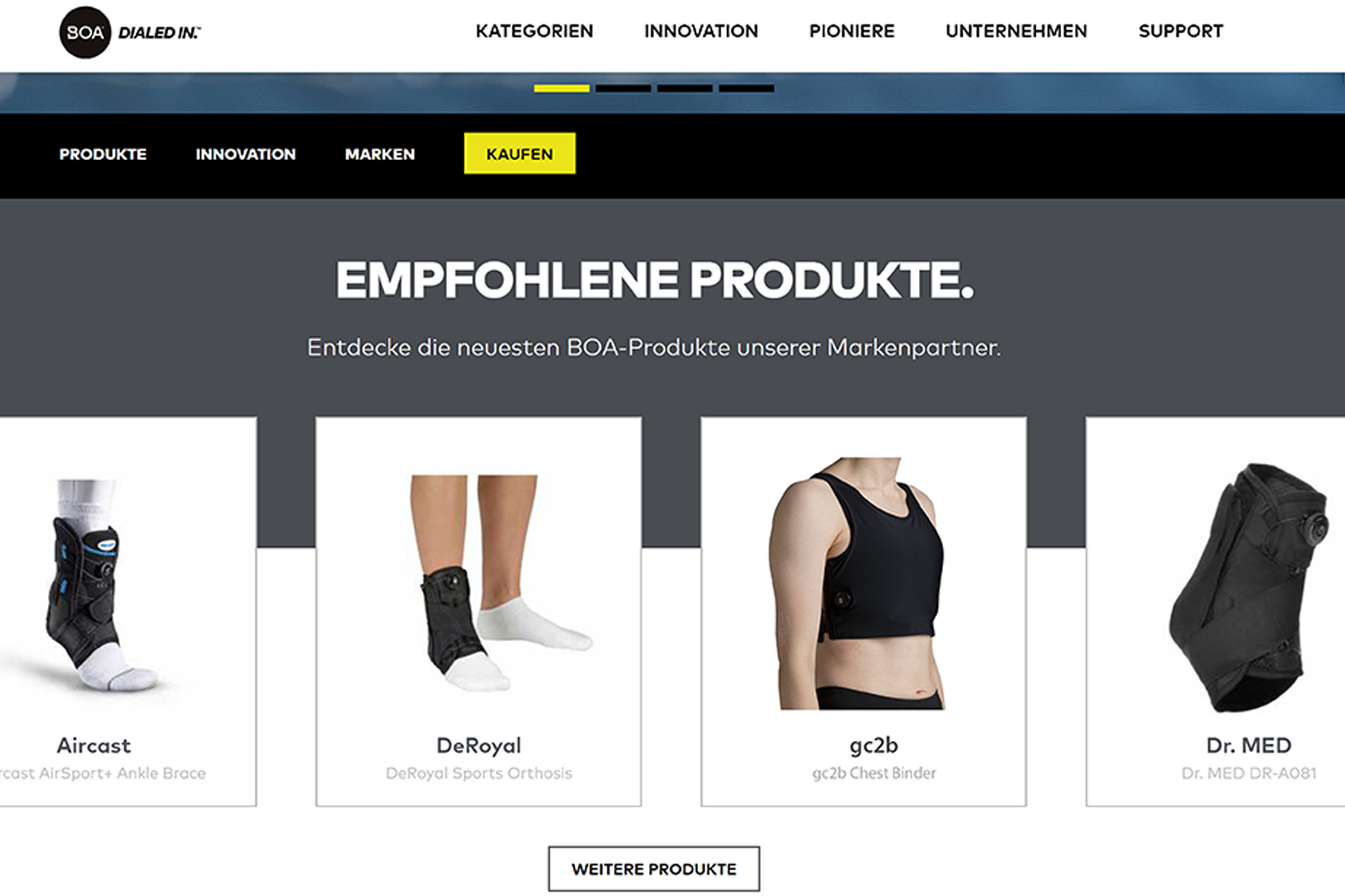Image resolution: width=1345 pixels, height=896 pixels.
Task: Open the gc2b Chest Binder image
Action: (x=864, y=583)
